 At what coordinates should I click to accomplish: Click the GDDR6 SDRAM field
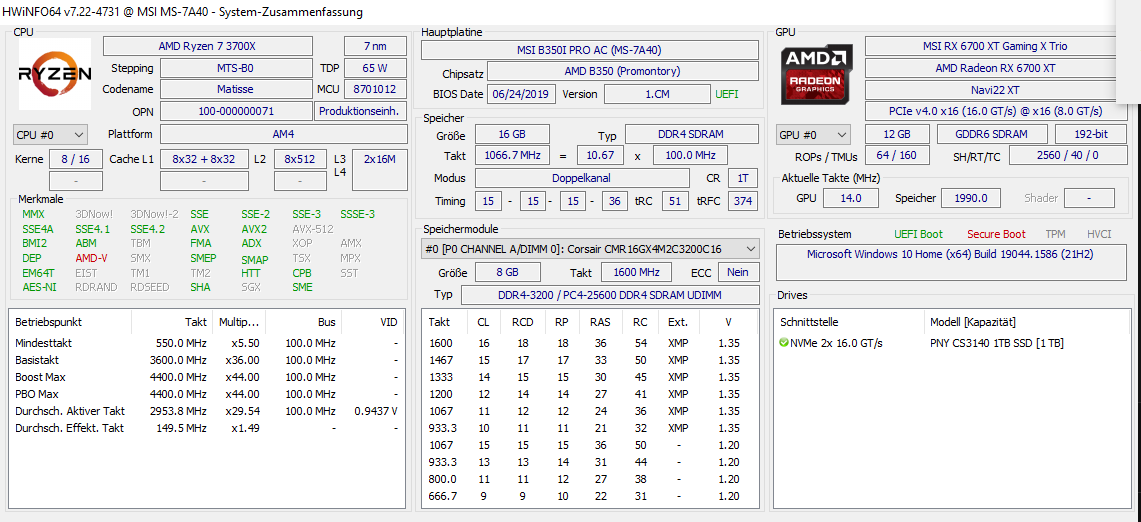[x=992, y=135]
